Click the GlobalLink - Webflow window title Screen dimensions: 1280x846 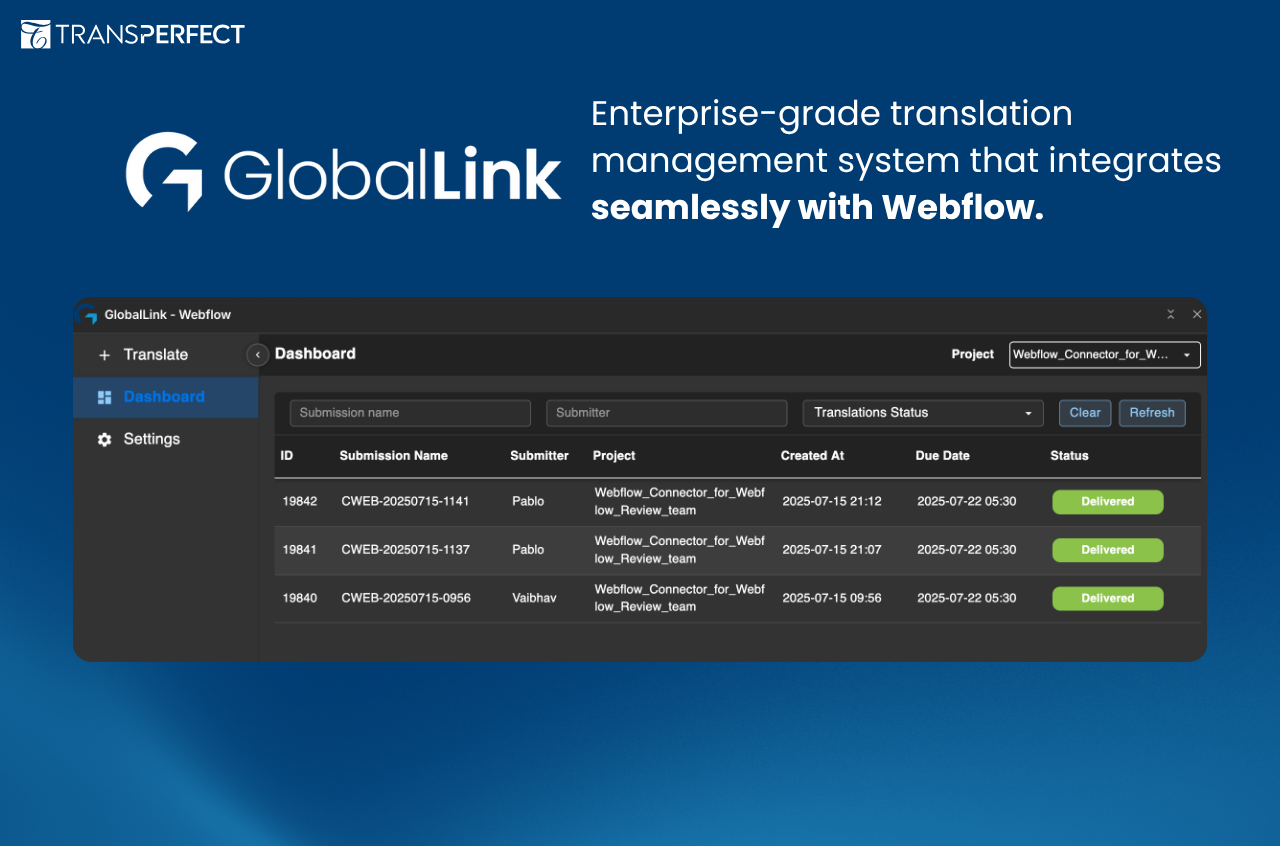168,315
